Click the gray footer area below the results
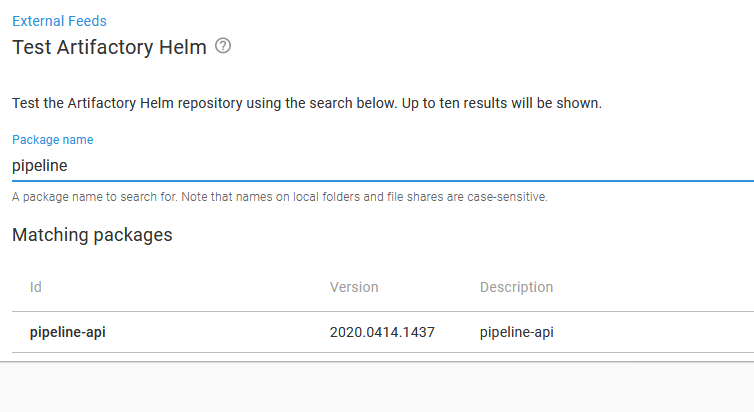Screen dimensions: 754x412 pos(377,388)
